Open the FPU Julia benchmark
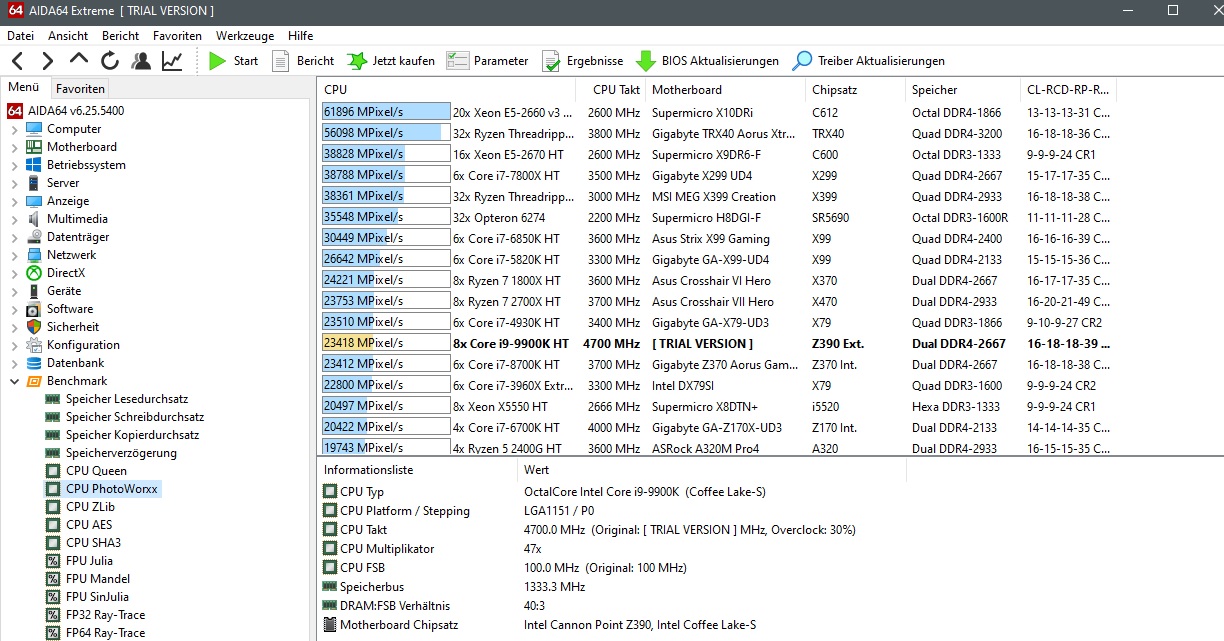The width and height of the screenshot is (1224, 641). tap(89, 561)
